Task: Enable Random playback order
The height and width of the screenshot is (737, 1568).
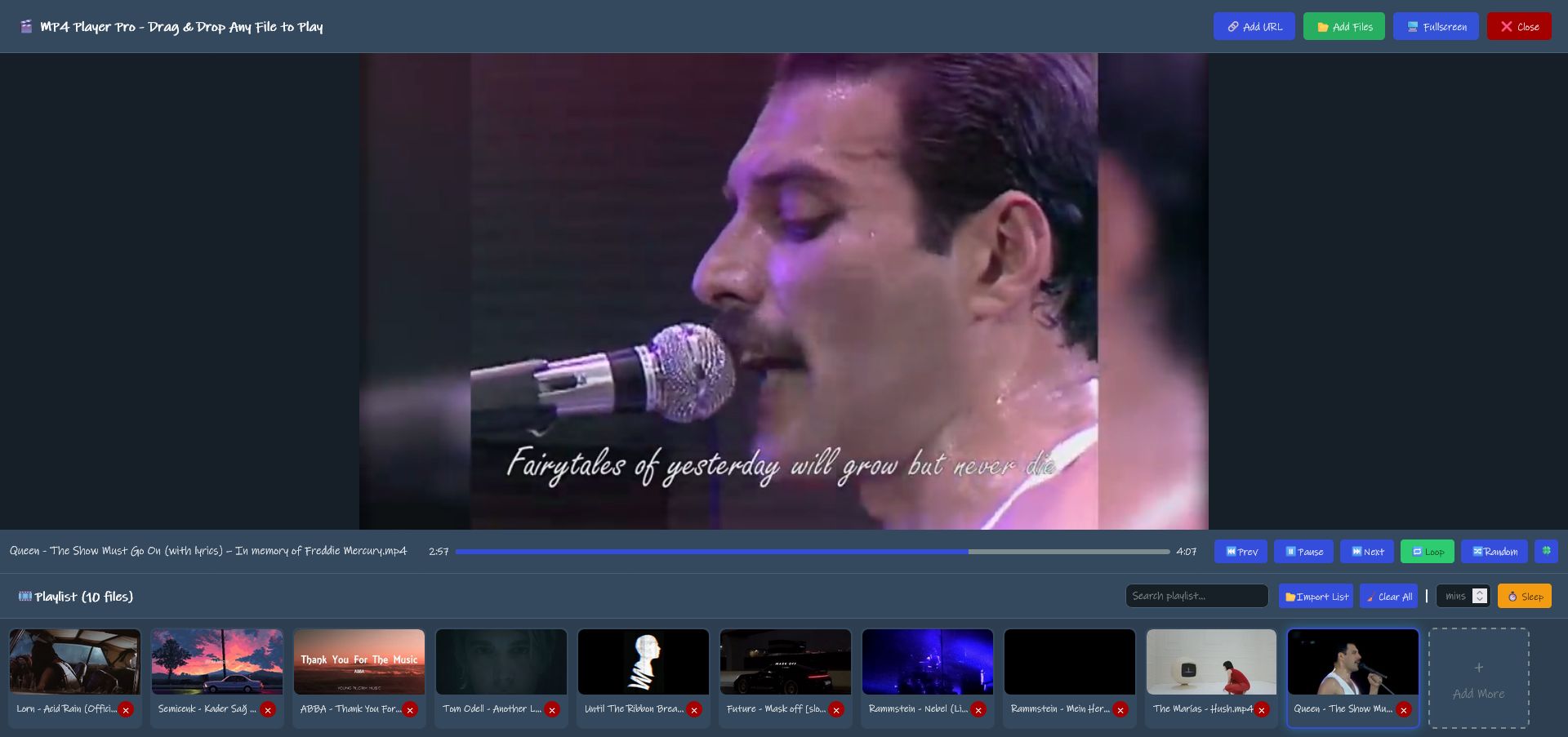Action: coord(1495,552)
